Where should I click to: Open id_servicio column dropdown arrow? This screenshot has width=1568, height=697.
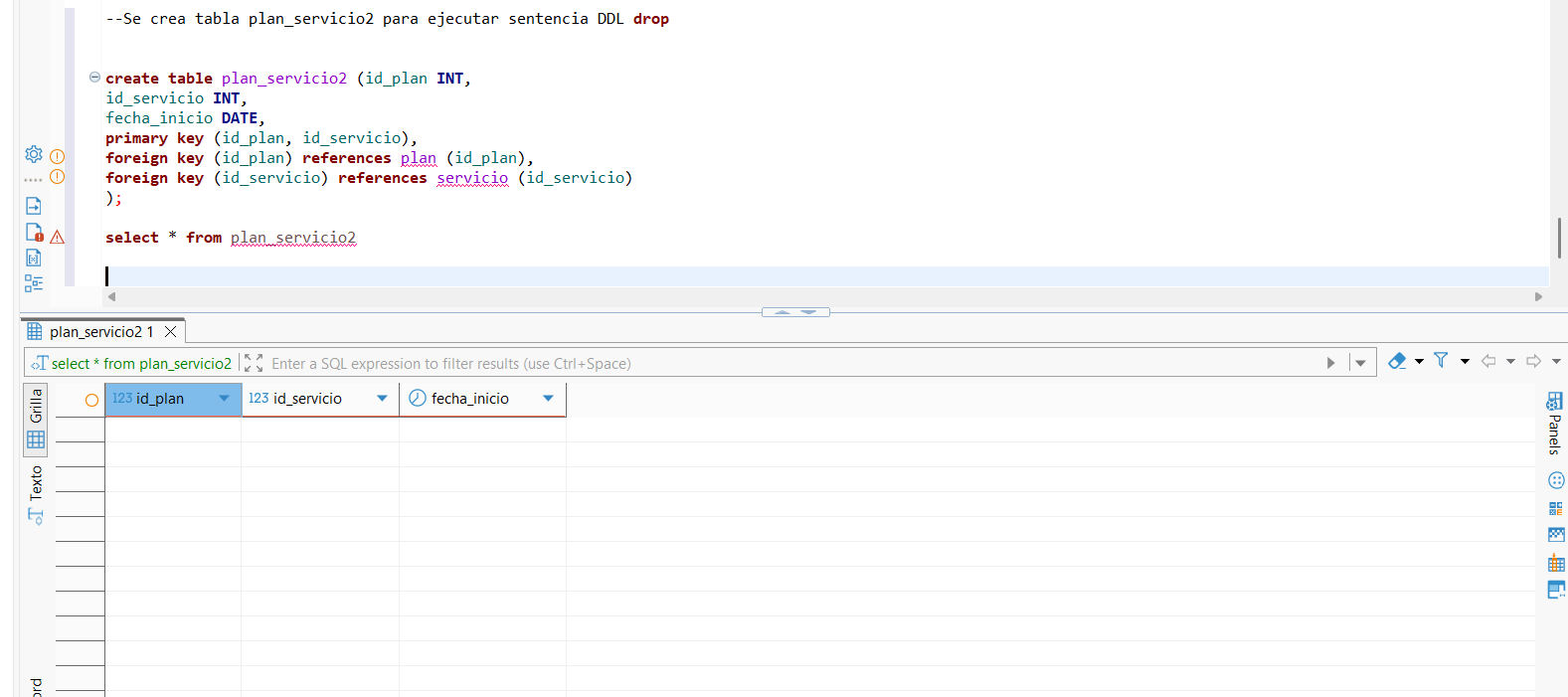tap(382, 399)
